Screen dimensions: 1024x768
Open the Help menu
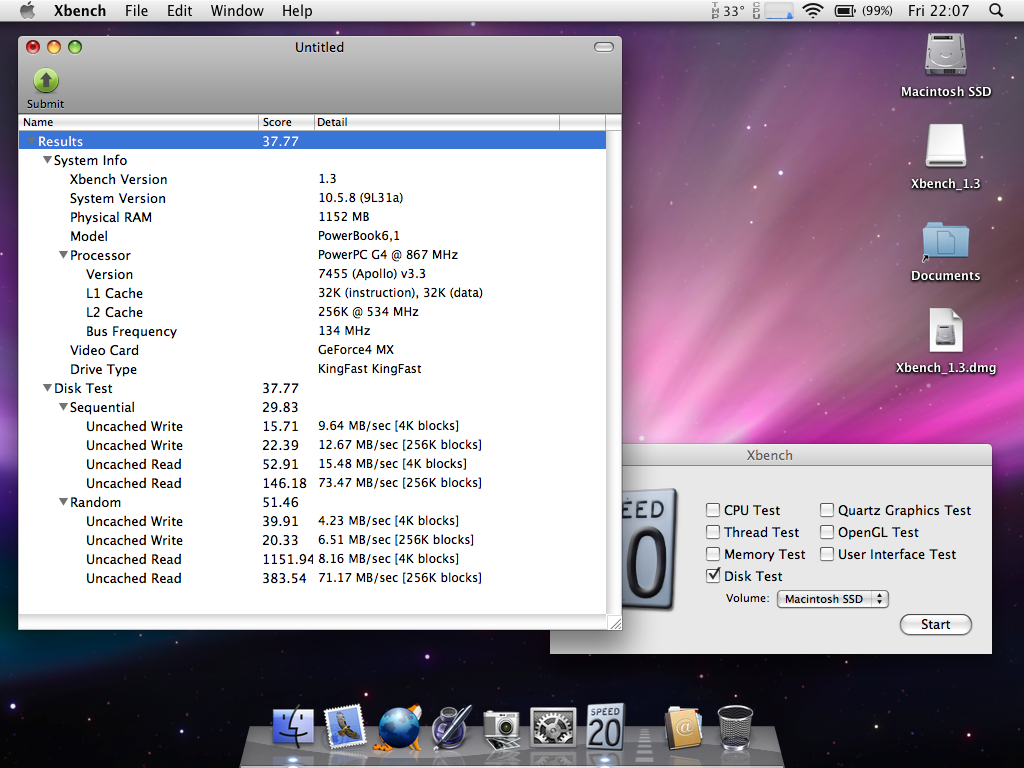tap(297, 10)
